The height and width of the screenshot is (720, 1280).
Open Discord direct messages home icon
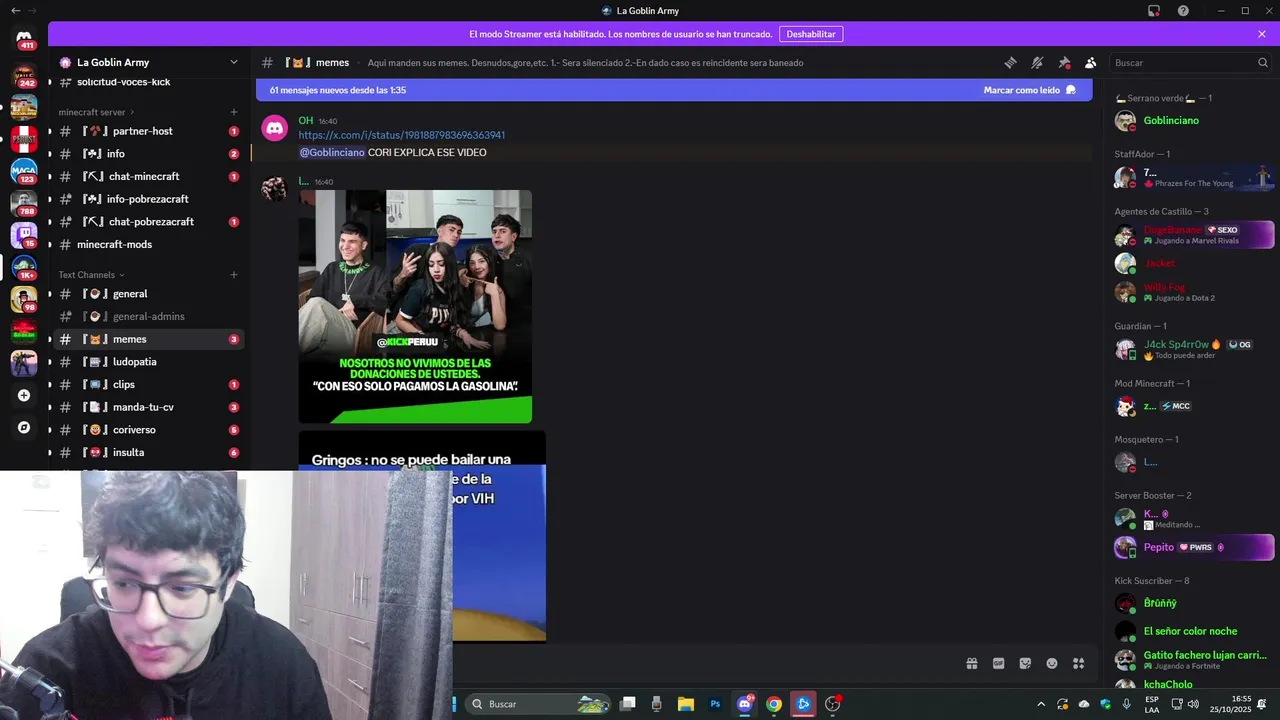point(24,38)
